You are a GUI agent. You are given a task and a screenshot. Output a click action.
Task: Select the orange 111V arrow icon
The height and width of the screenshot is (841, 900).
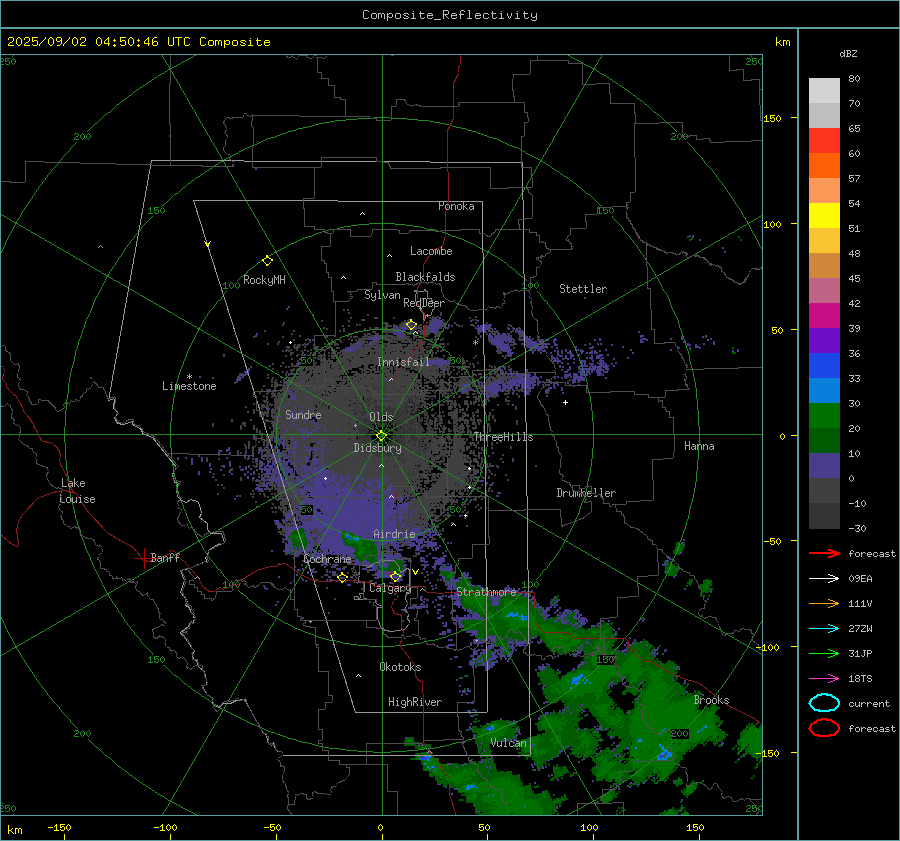click(x=824, y=603)
